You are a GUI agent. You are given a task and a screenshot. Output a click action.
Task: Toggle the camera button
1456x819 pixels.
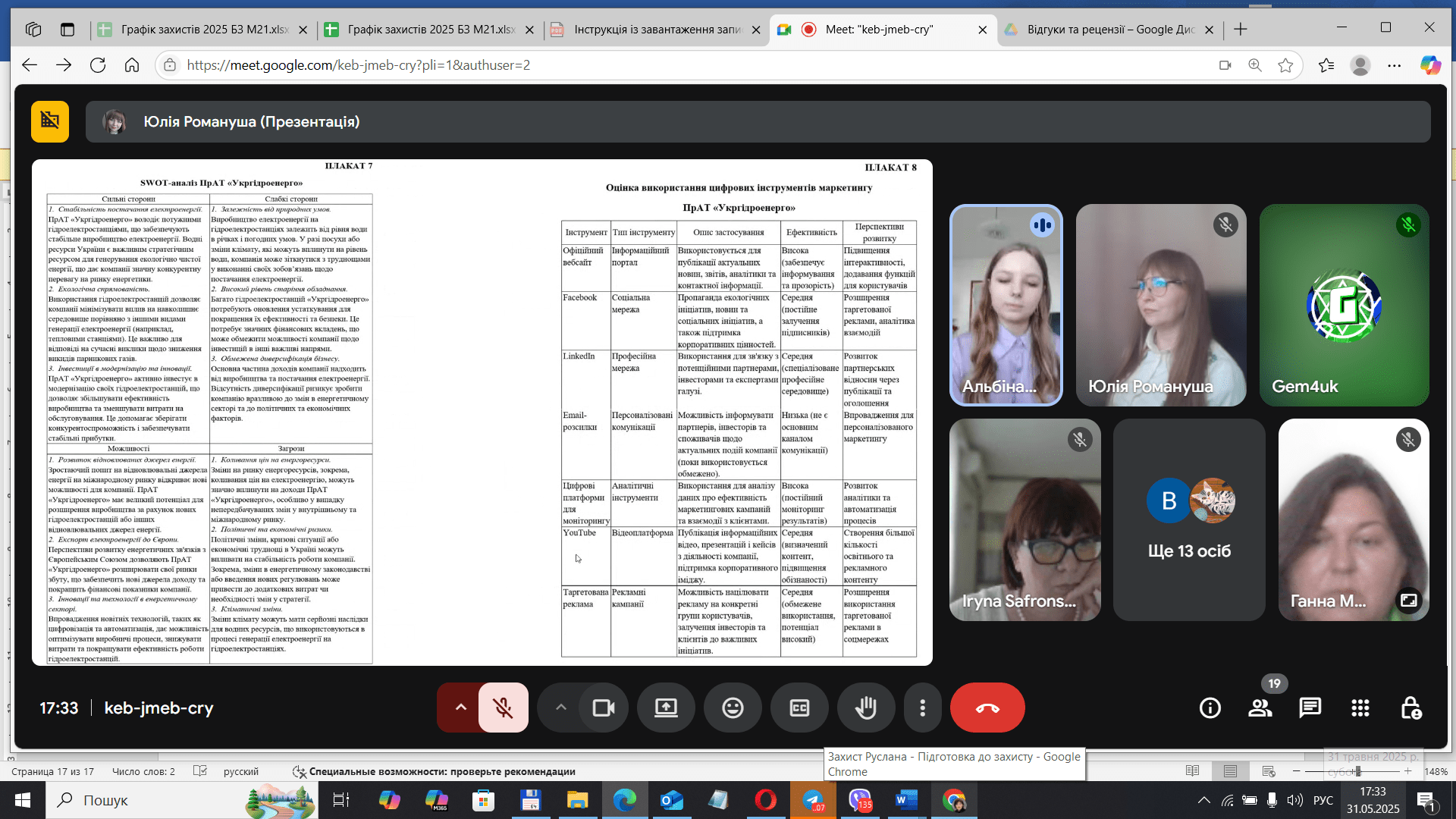tap(604, 708)
